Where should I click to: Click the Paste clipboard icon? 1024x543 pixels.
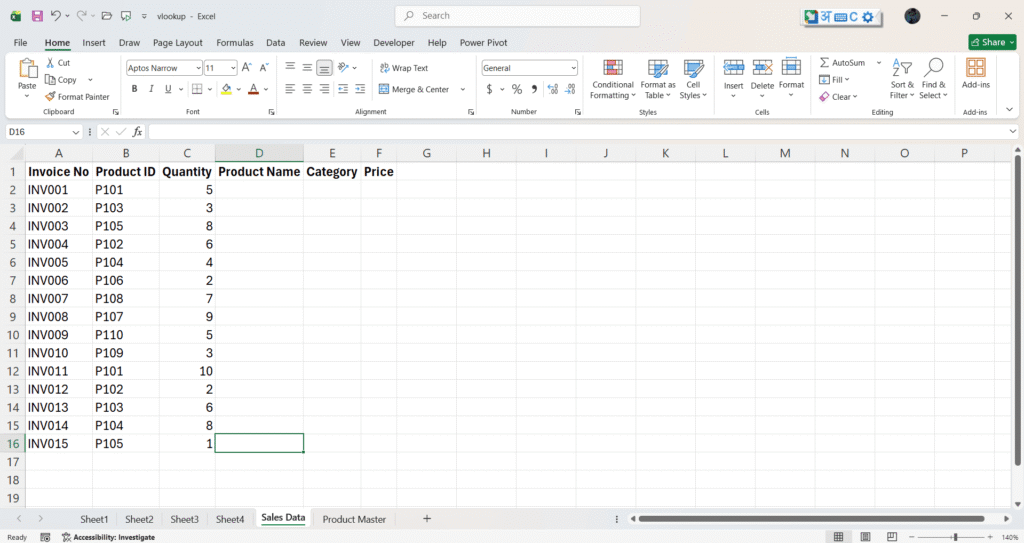[27, 68]
